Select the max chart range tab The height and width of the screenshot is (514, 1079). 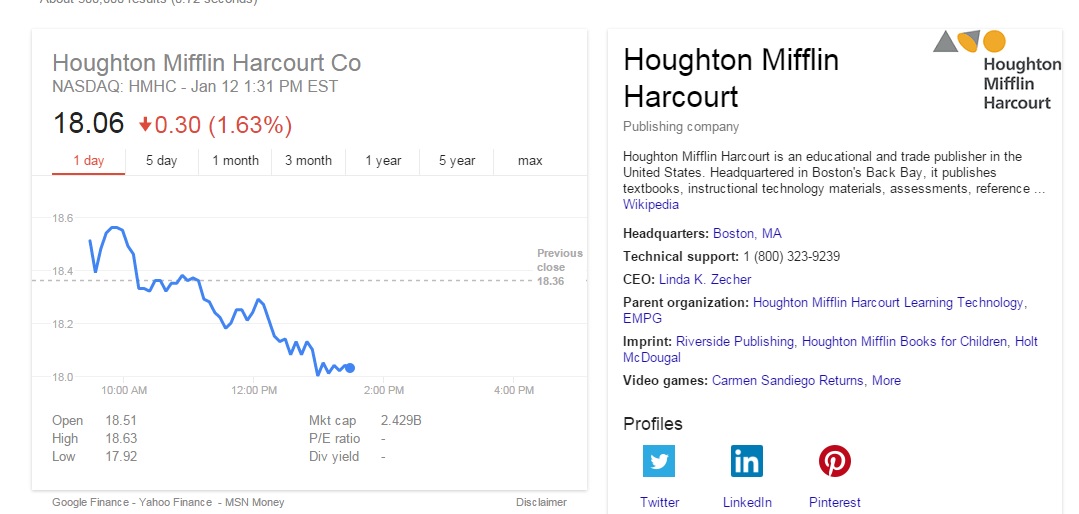pos(530,160)
